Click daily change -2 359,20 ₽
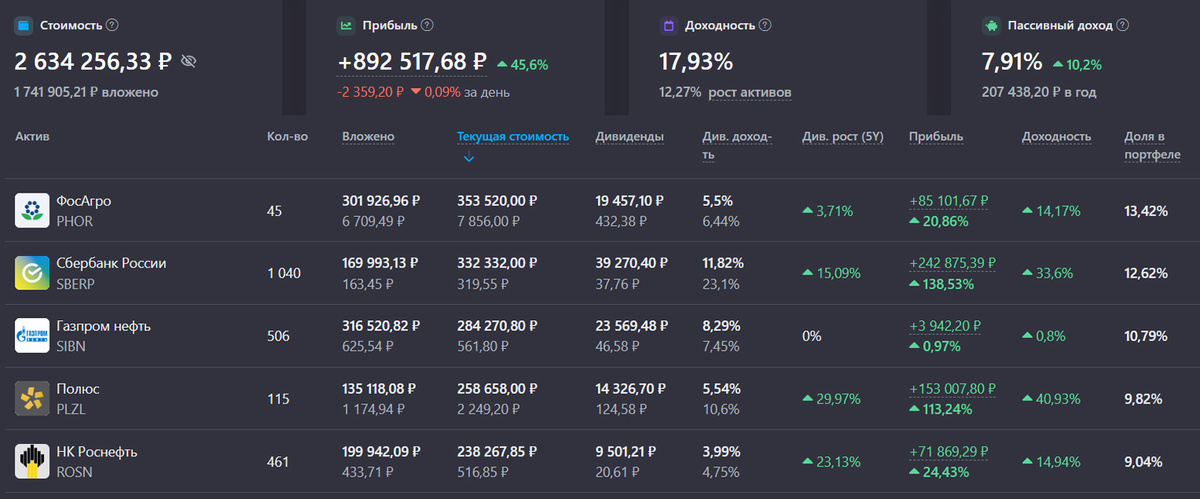 click(371, 92)
